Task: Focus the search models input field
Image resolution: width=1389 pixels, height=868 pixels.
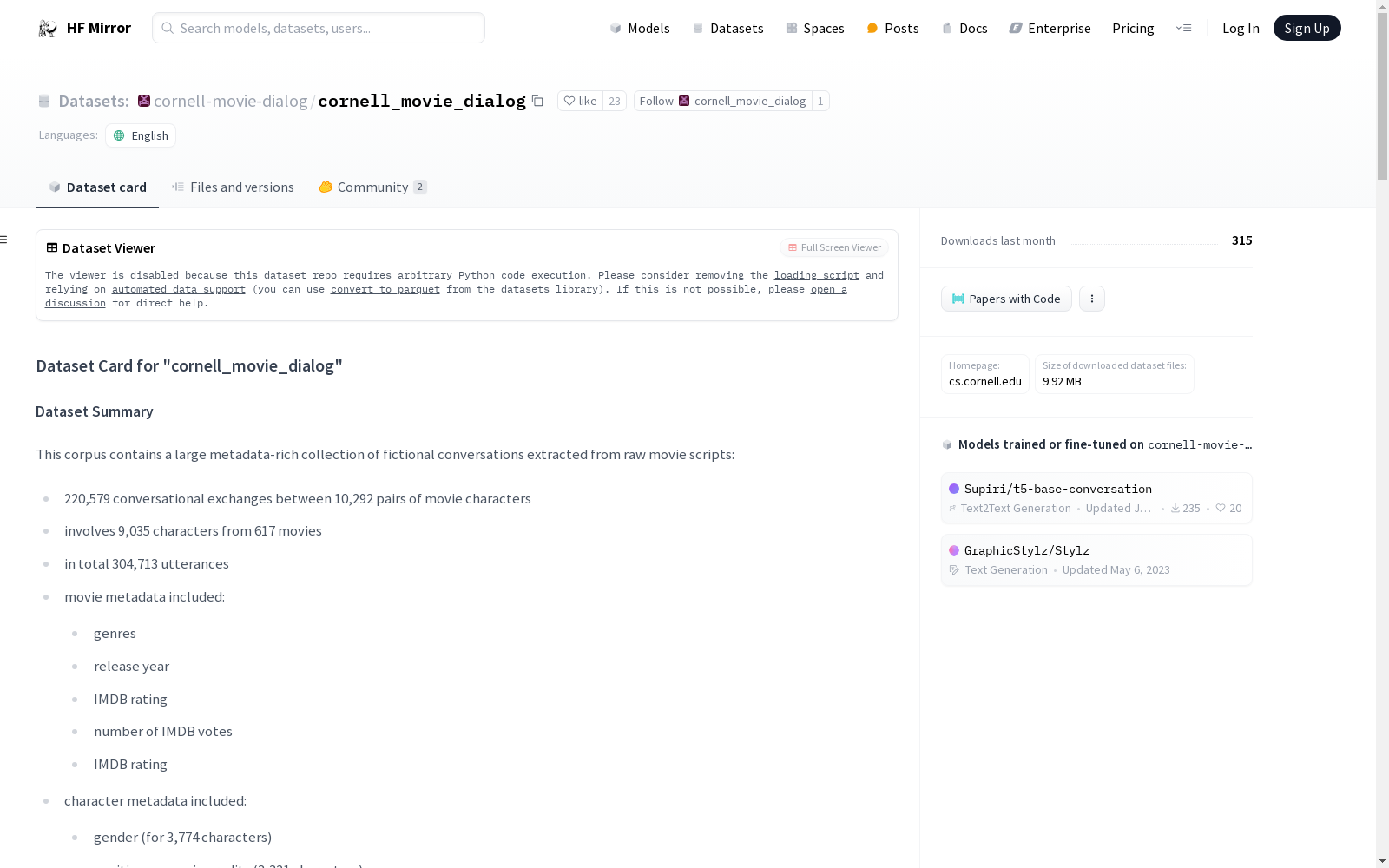Action: click(319, 28)
